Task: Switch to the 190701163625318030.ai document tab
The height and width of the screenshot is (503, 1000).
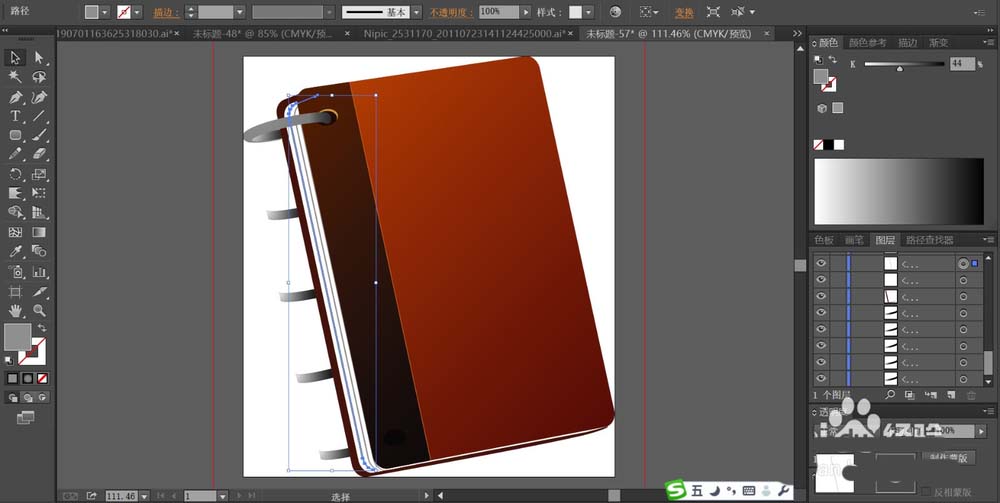Action: (x=114, y=34)
